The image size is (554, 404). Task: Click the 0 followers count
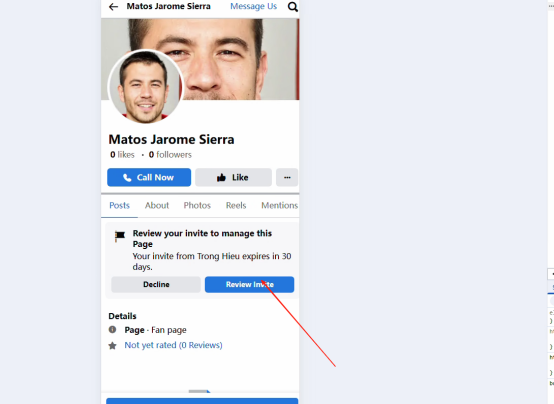[170, 154]
